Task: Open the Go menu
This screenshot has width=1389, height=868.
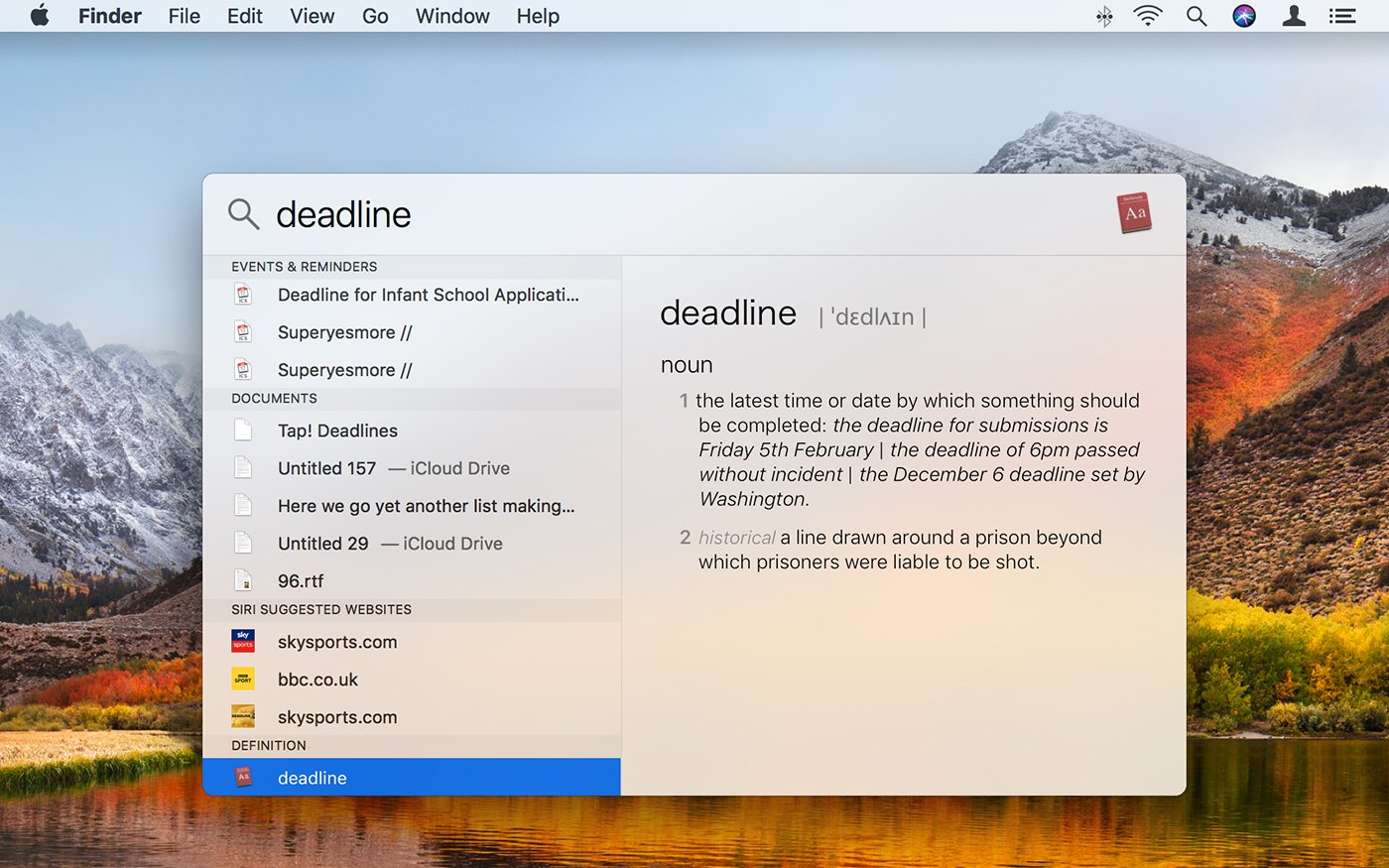Action: coord(375,16)
